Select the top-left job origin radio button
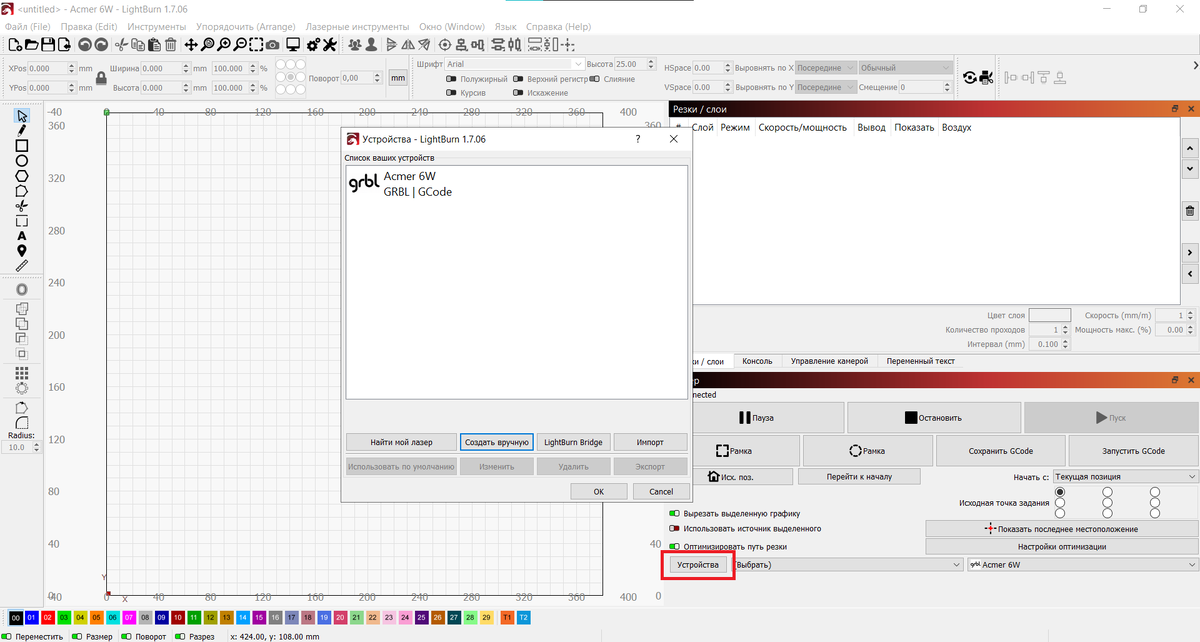The height and width of the screenshot is (642, 1200). click(x=1060, y=492)
